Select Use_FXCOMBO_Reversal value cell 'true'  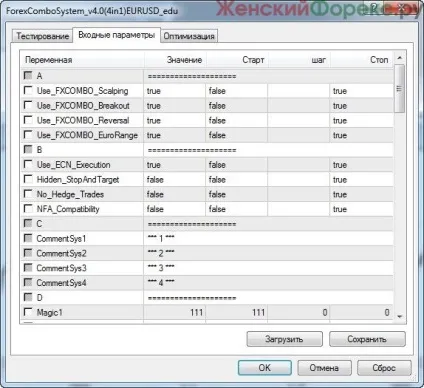coord(175,120)
